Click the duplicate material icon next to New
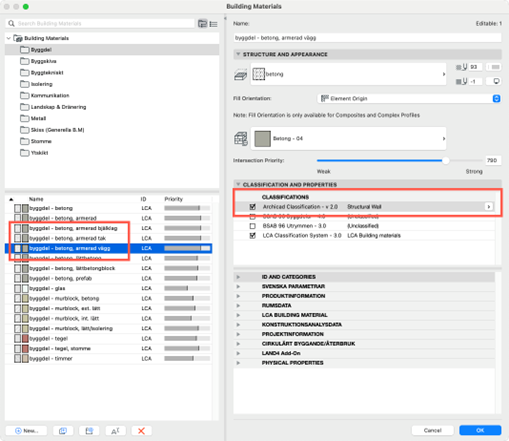 coord(63,431)
